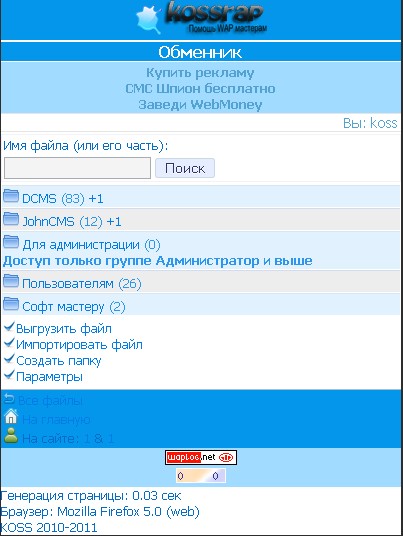Focus the file name search field
403x536 pixels.
click(x=77, y=168)
